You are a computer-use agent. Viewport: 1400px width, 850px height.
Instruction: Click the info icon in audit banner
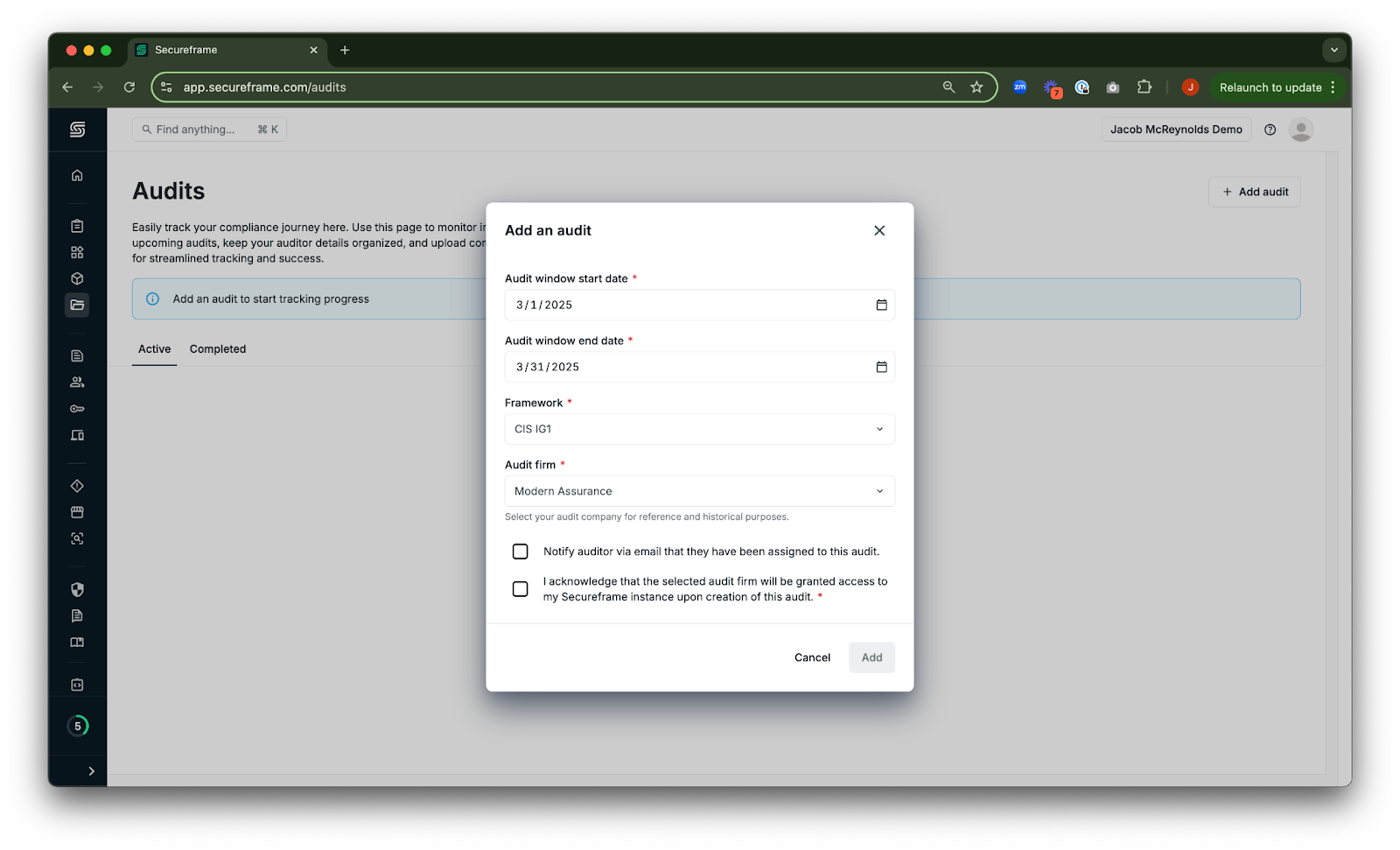tap(152, 299)
